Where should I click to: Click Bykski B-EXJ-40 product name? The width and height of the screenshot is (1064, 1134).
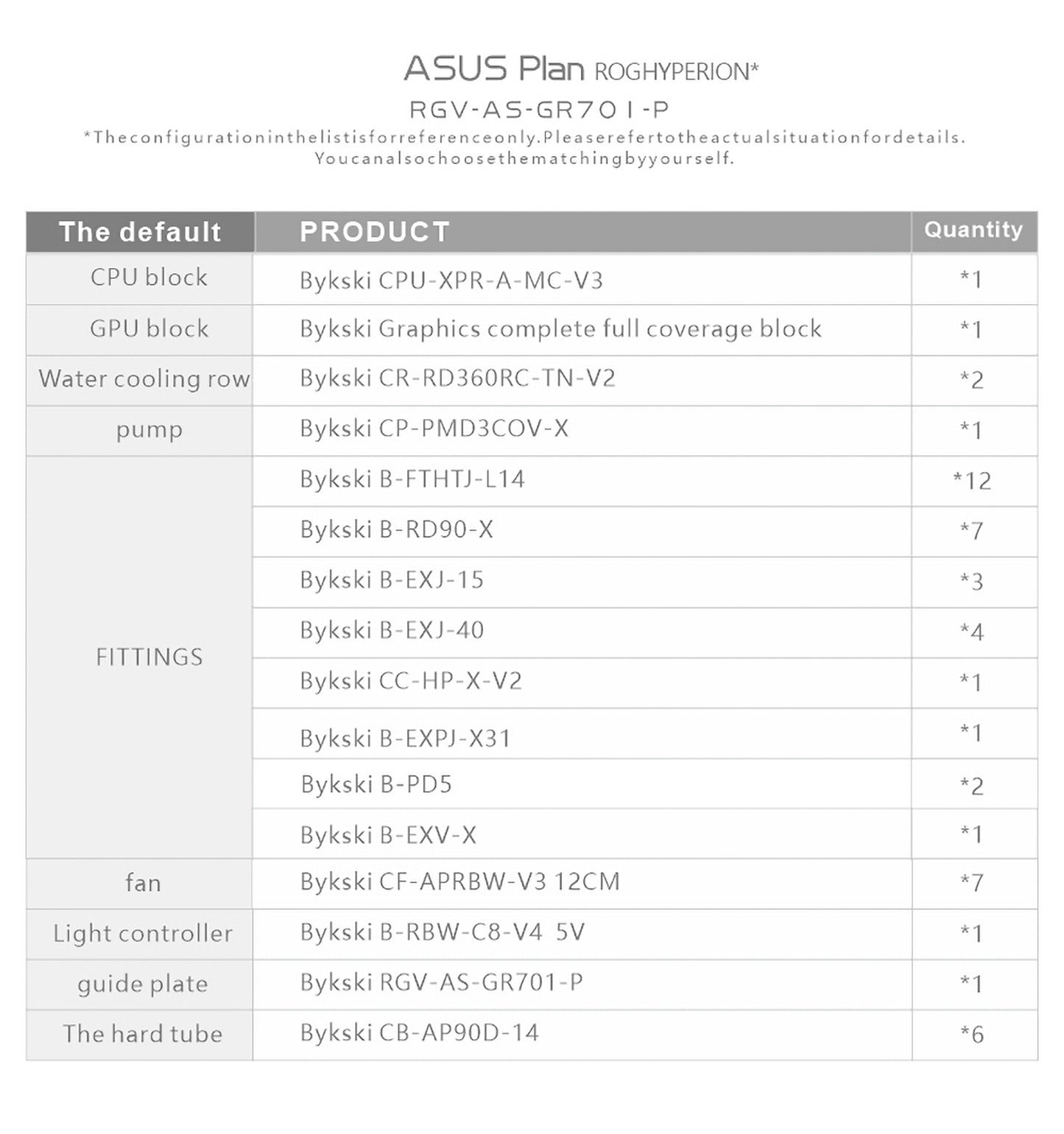click(392, 630)
